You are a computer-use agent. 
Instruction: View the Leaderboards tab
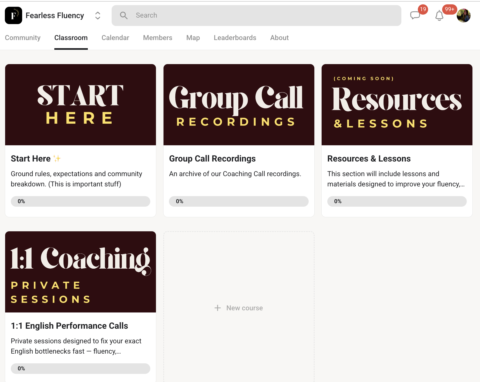(x=235, y=38)
